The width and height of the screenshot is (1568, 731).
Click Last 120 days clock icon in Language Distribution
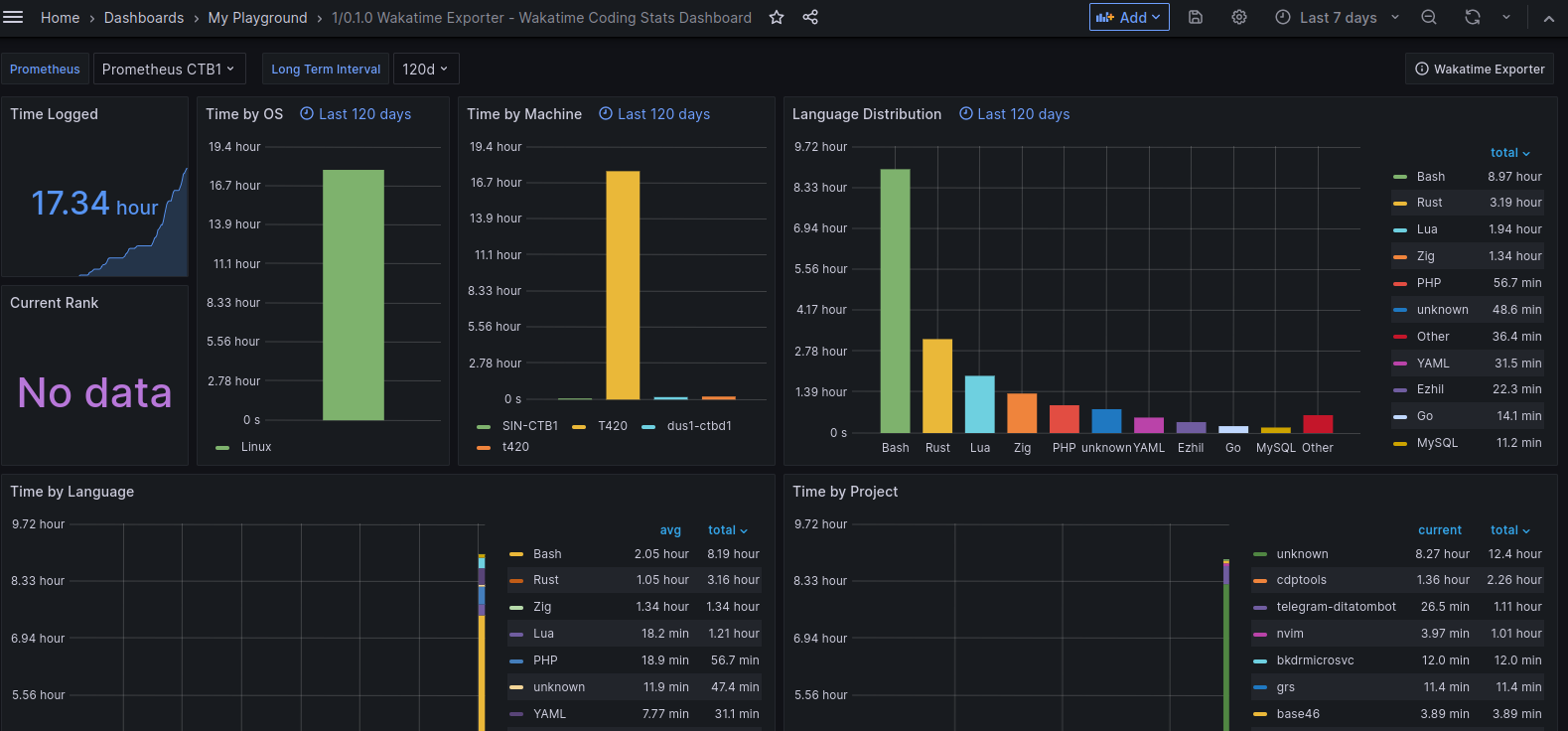966,113
